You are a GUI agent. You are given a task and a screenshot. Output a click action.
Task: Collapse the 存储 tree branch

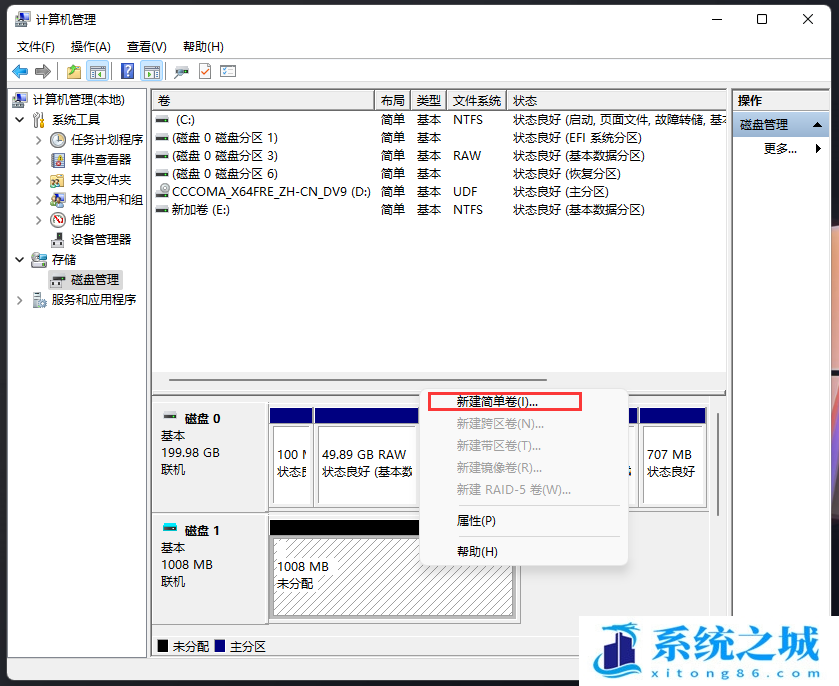point(20,260)
